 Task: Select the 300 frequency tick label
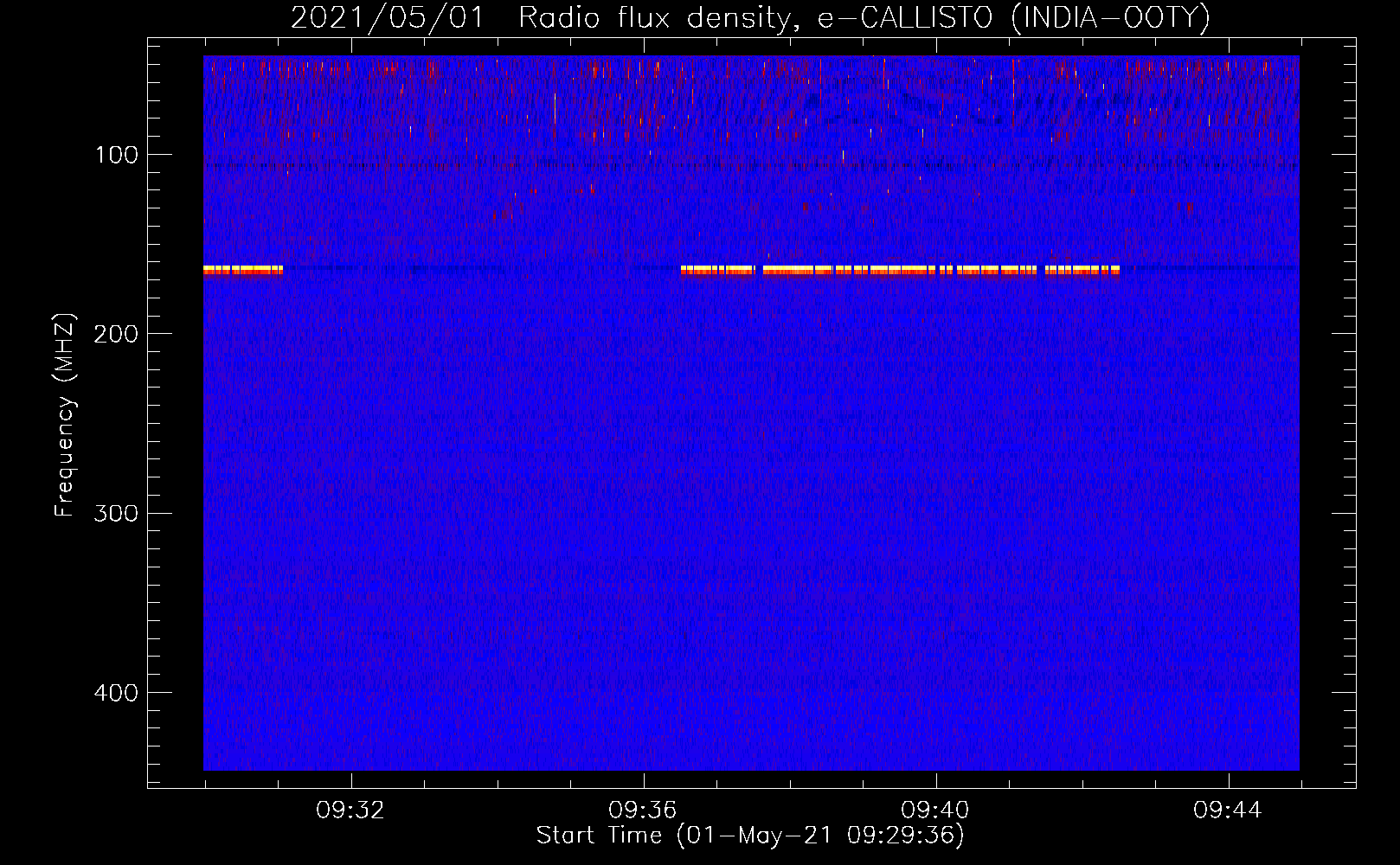click(x=117, y=513)
